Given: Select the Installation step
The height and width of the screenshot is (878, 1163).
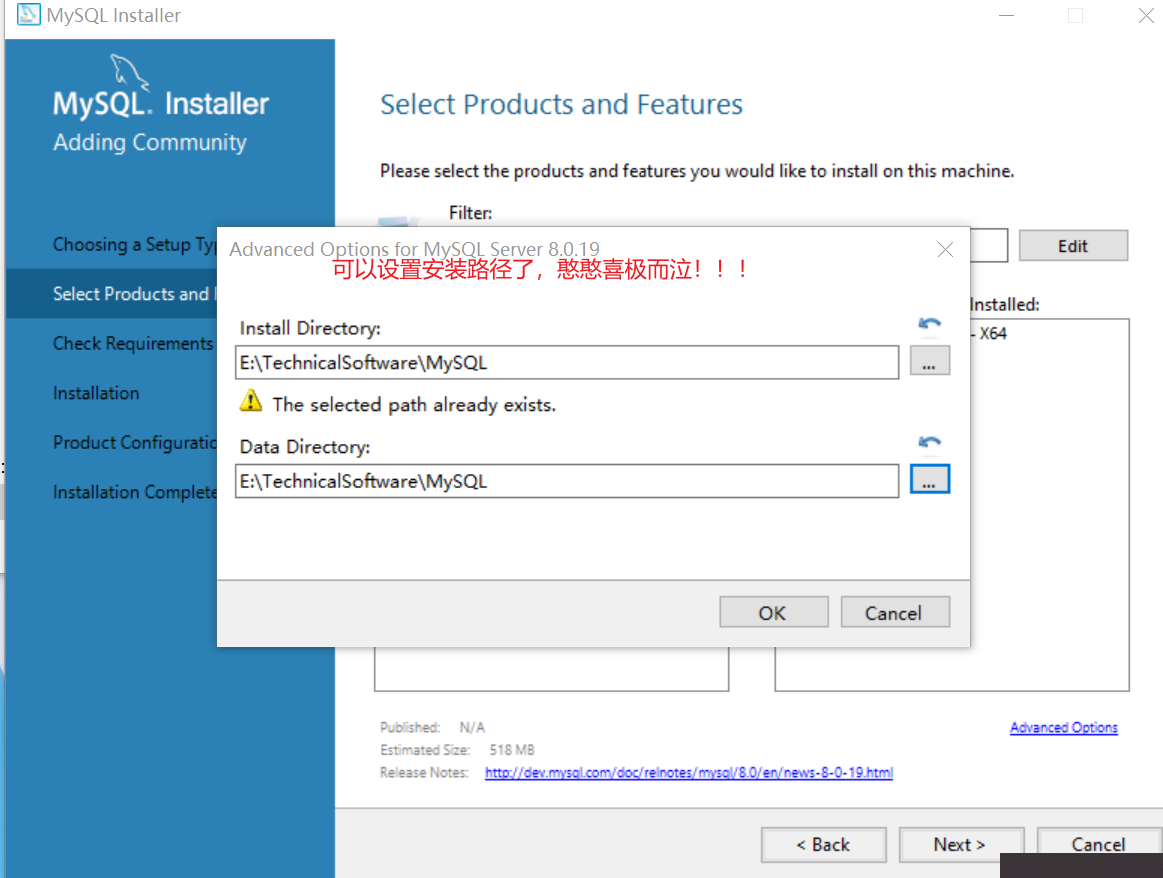Looking at the screenshot, I should (96, 393).
